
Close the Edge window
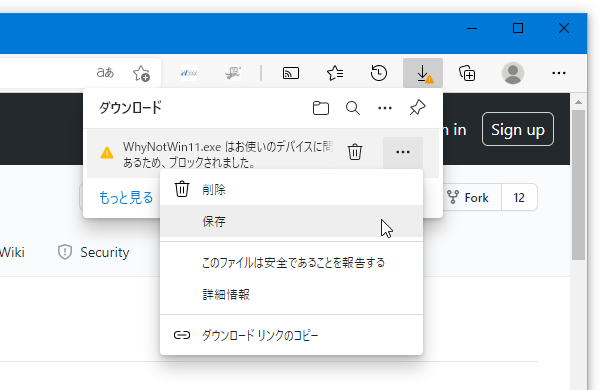point(564,28)
